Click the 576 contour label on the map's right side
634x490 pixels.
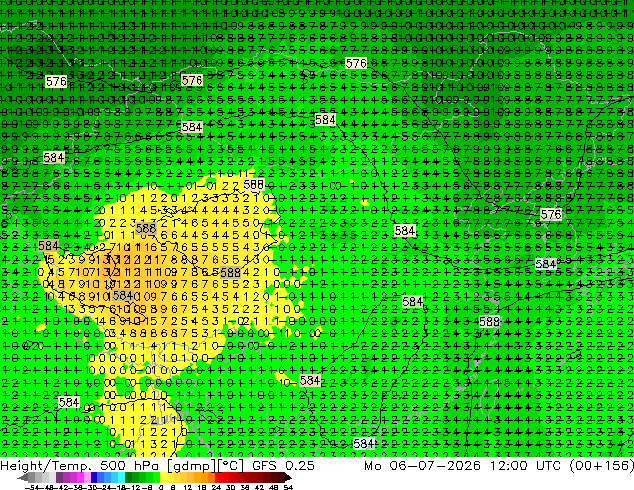pos(551,214)
